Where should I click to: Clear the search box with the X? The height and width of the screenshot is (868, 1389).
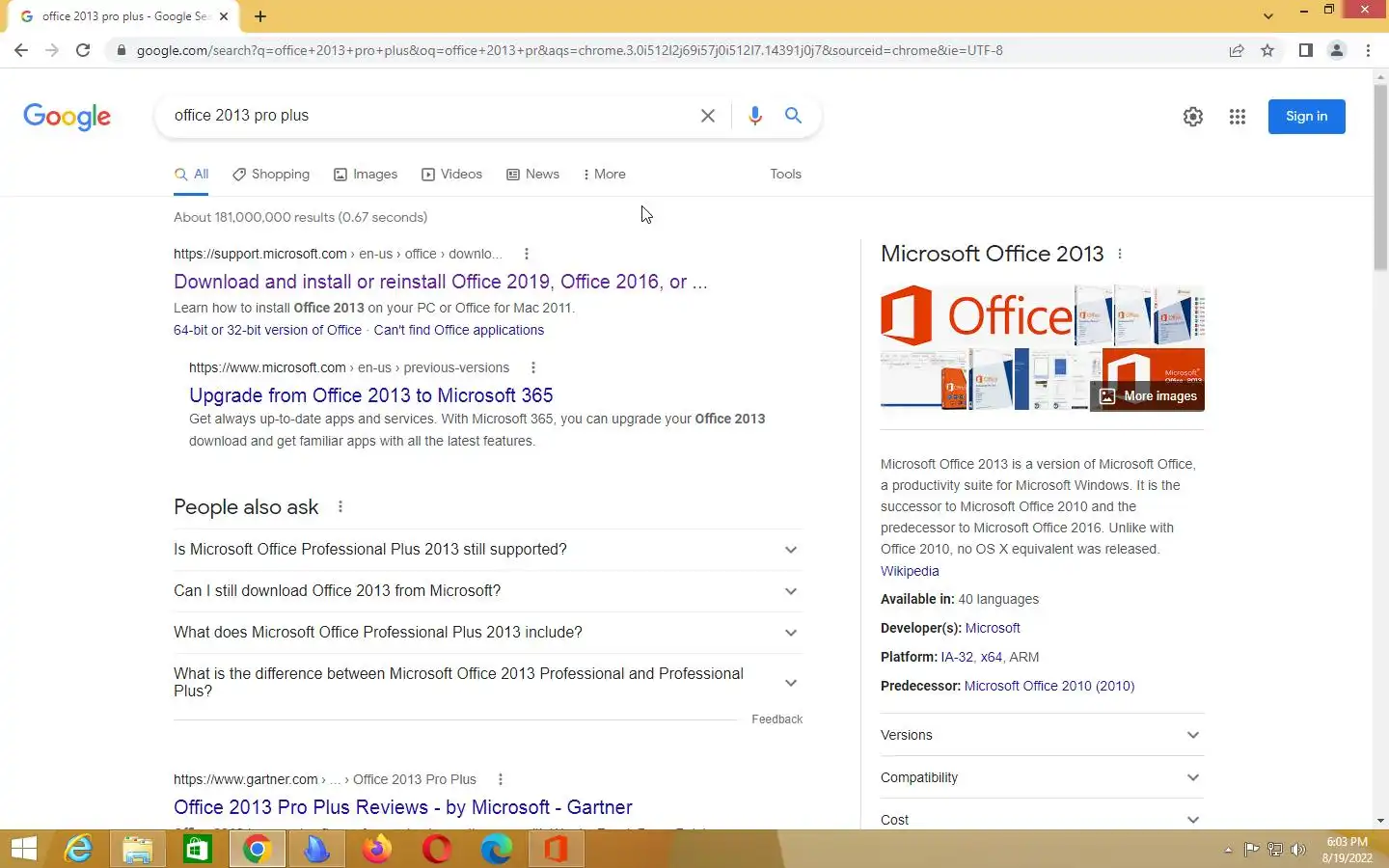pyautogui.click(x=707, y=116)
